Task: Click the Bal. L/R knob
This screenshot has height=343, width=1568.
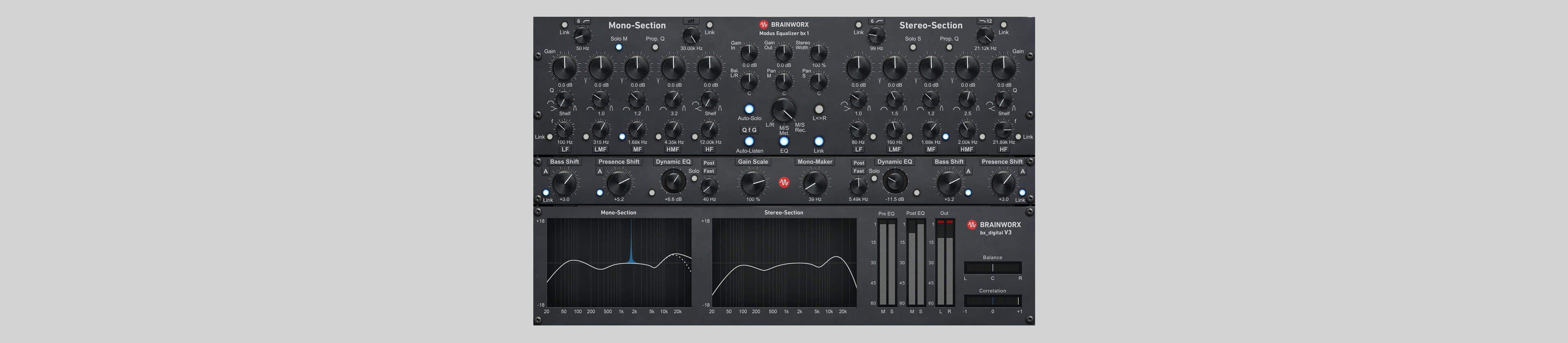Action: [749, 82]
